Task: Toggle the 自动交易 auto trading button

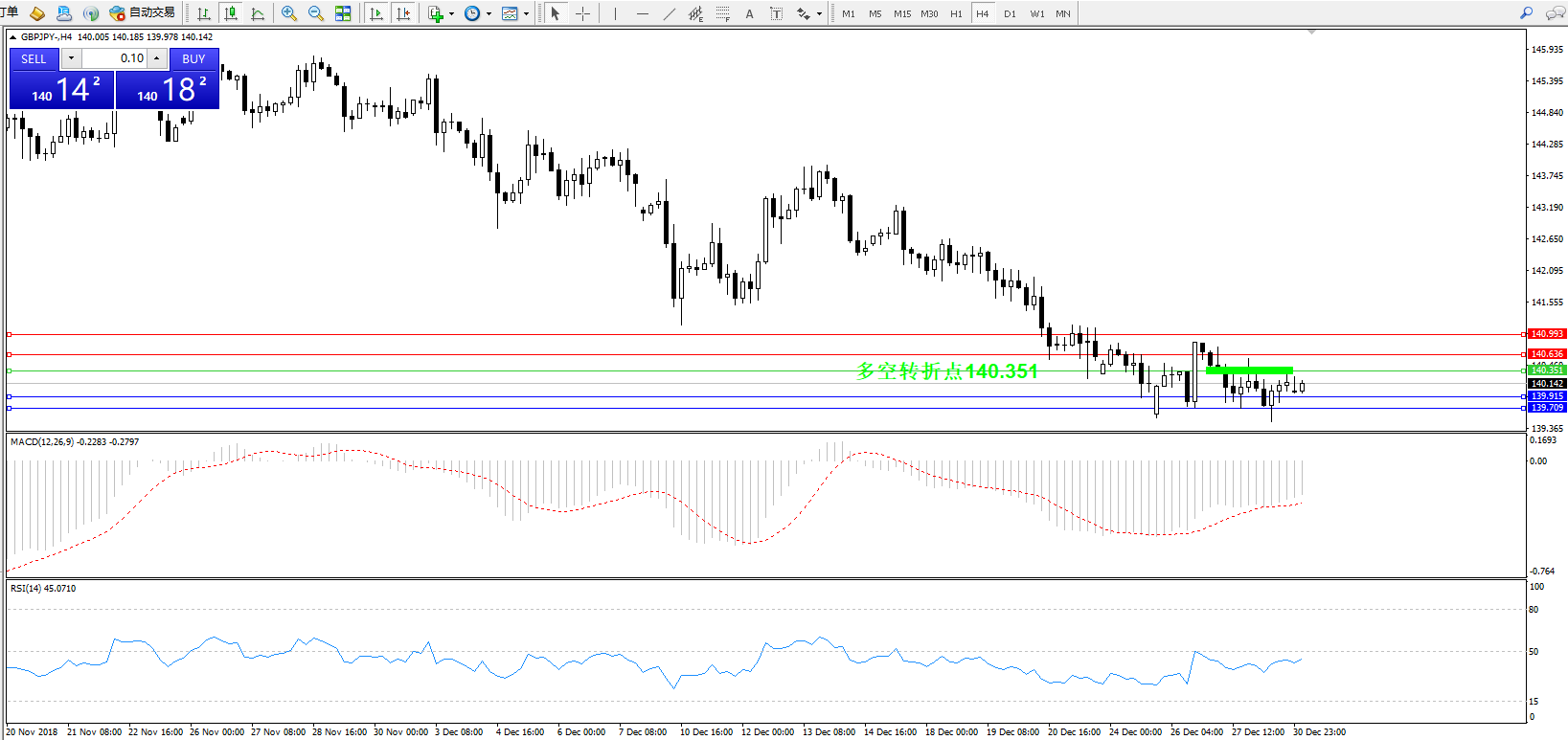Action: point(143,13)
